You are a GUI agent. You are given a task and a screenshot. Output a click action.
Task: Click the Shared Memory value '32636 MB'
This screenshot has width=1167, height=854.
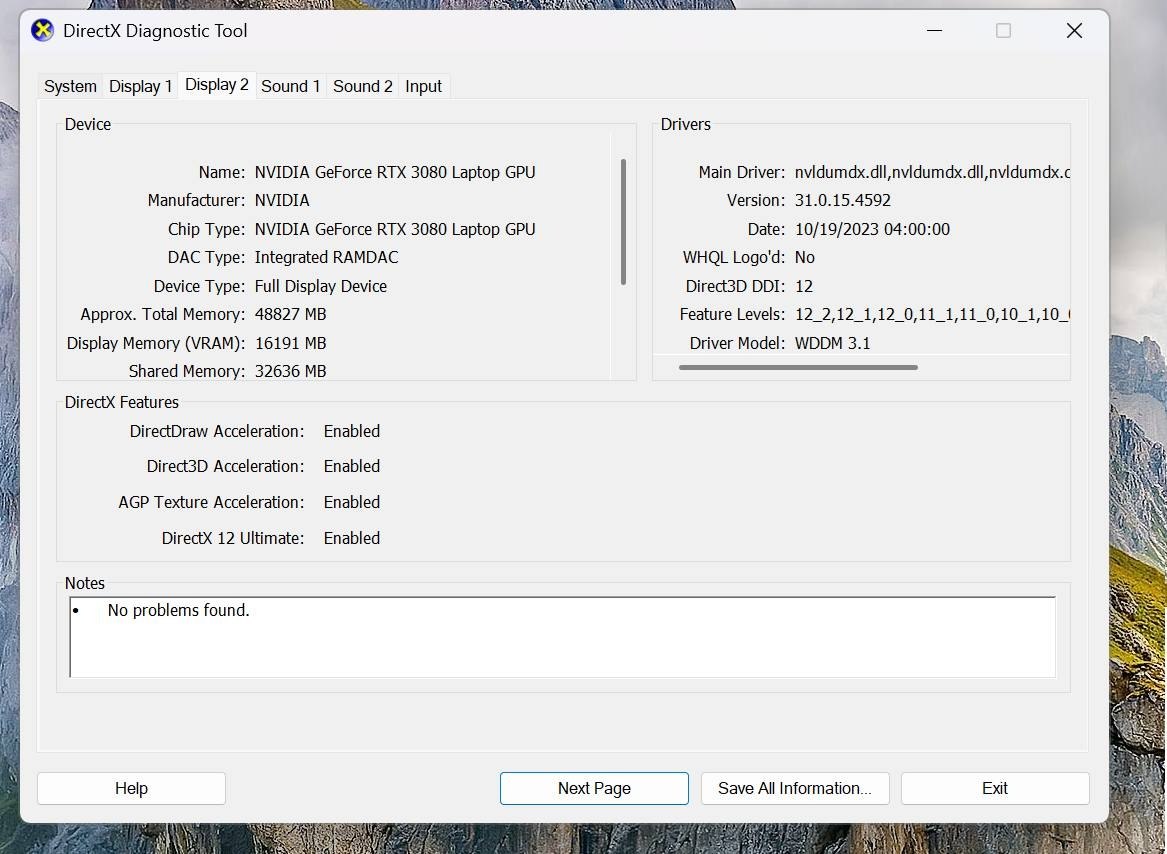pyautogui.click(x=290, y=372)
